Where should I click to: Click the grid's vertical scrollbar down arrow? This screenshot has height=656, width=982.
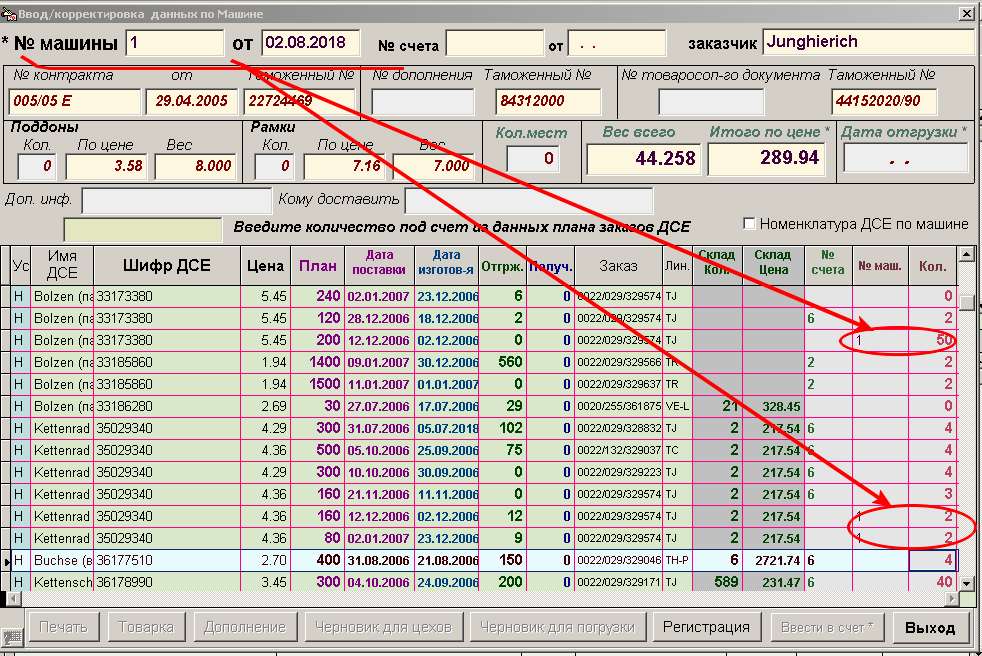click(965, 583)
